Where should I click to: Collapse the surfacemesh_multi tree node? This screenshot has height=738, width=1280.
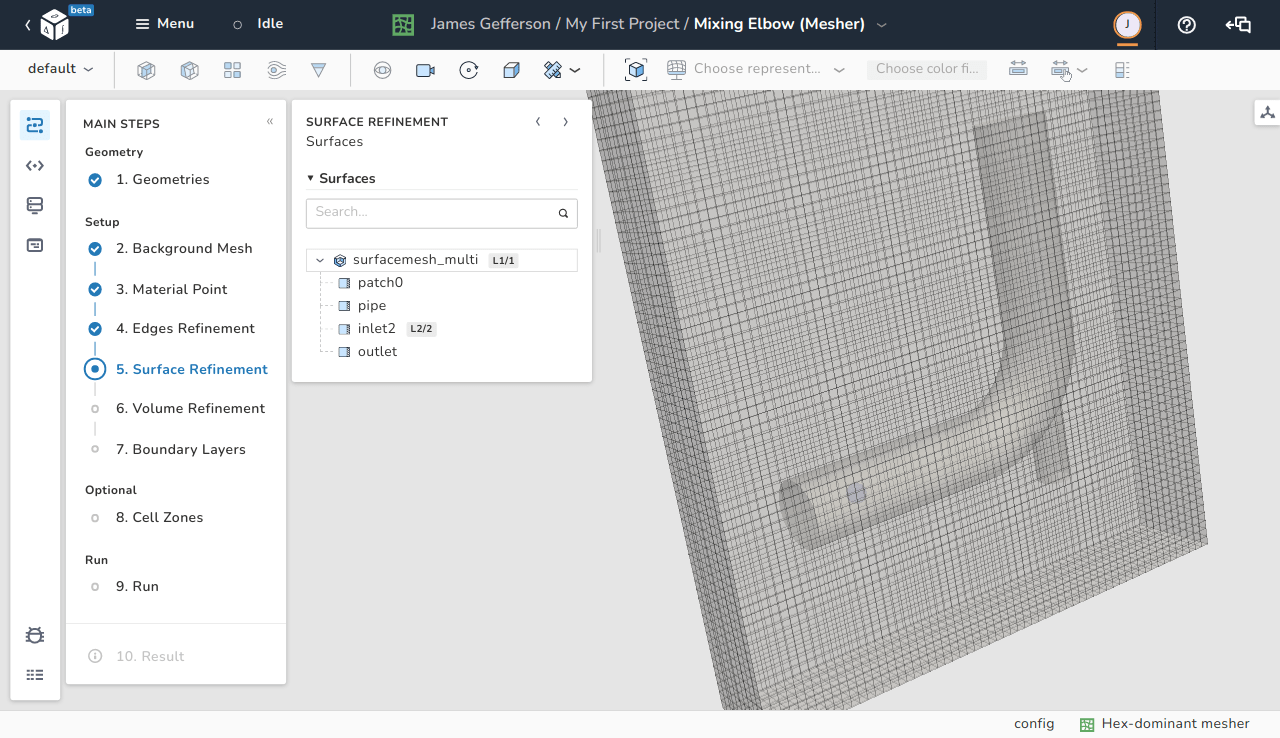tap(320, 260)
